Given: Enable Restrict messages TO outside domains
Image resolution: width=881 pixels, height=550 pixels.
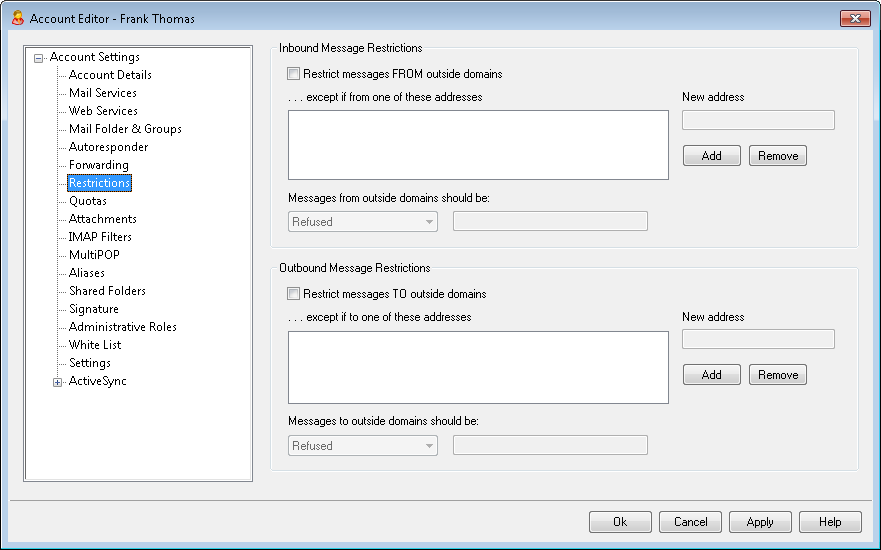Looking at the screenshot, I should point(293,293).
